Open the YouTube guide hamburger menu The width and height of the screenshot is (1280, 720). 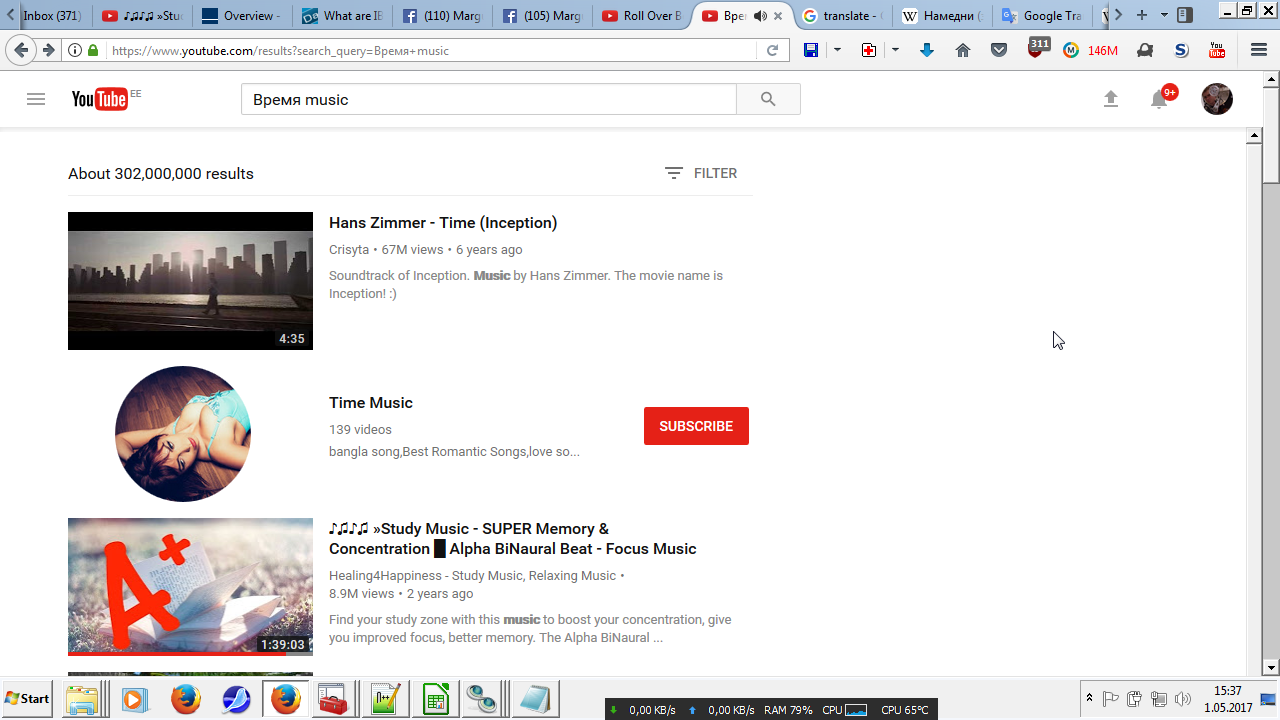coord(36,99)
